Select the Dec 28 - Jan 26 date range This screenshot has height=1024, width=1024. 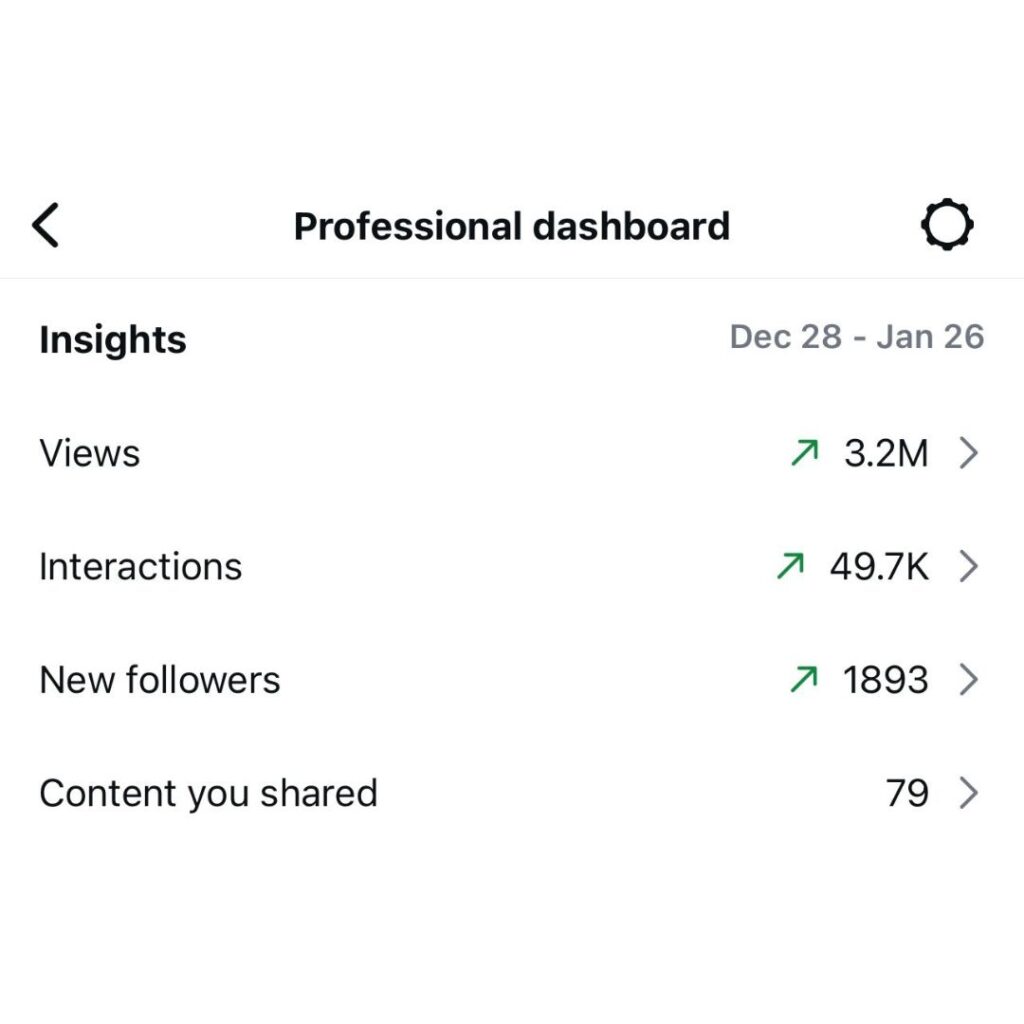click(x=856, y=337)
